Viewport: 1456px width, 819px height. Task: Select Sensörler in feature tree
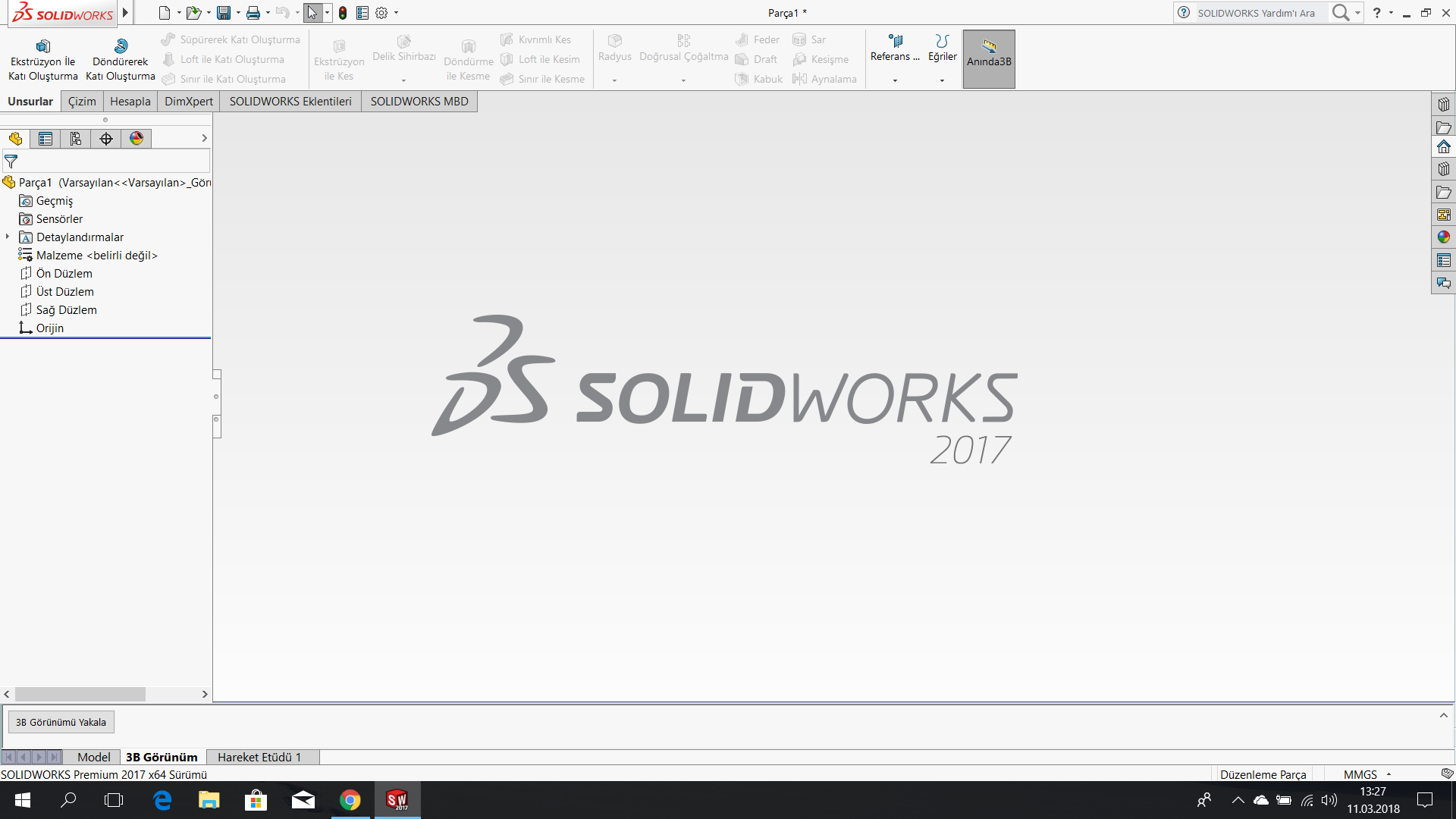pyautogui.click(x=59, y=219)
